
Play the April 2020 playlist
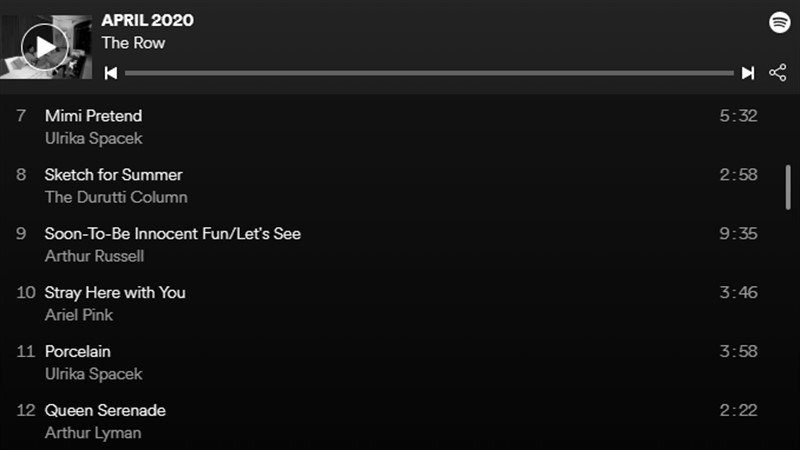45,46
